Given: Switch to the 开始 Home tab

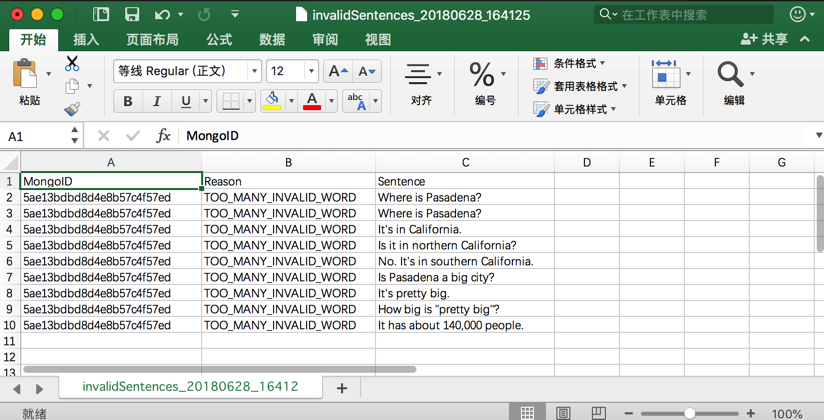Looking at the screenshot, I should point(33,39).
